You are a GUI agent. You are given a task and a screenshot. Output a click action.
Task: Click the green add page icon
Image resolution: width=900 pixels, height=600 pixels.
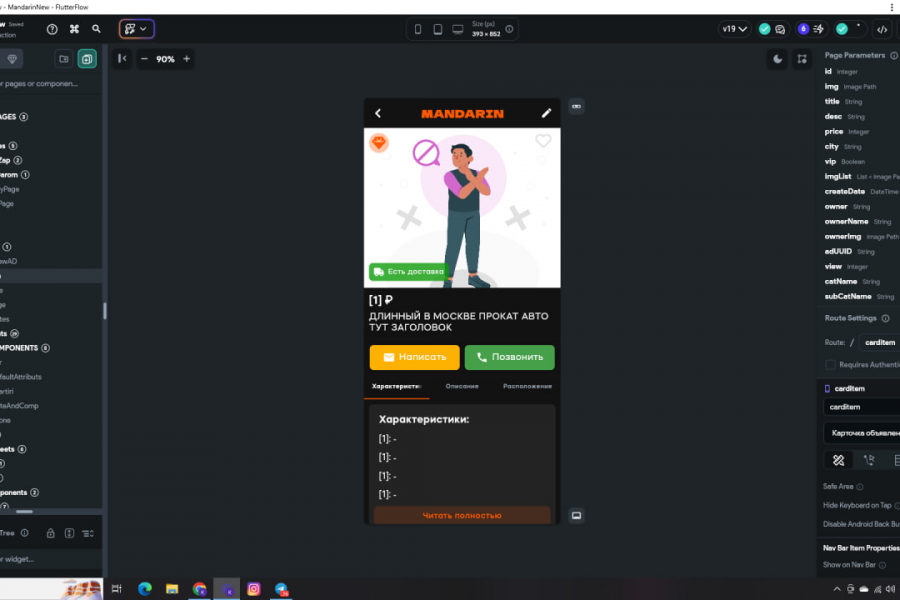87,59
